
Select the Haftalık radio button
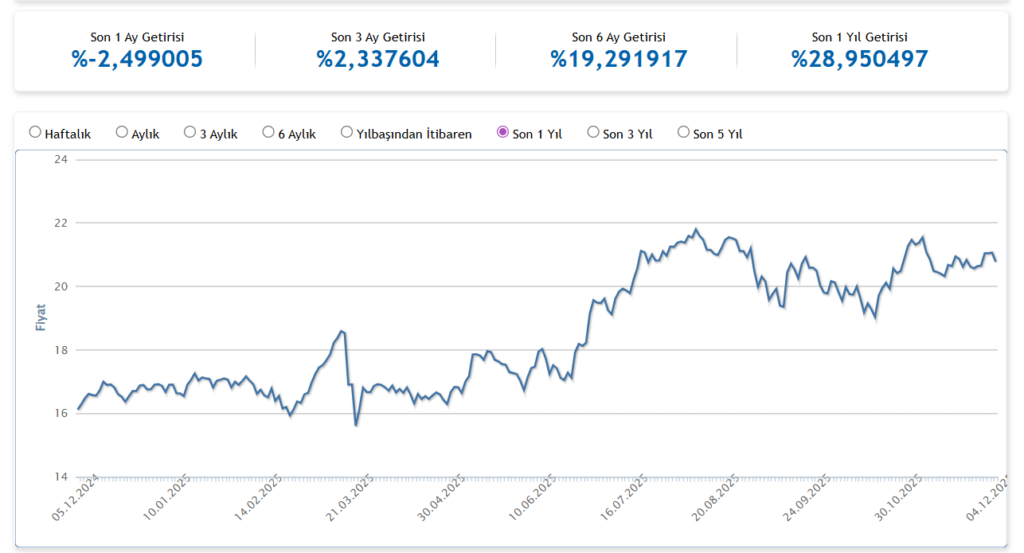point(36,132)
